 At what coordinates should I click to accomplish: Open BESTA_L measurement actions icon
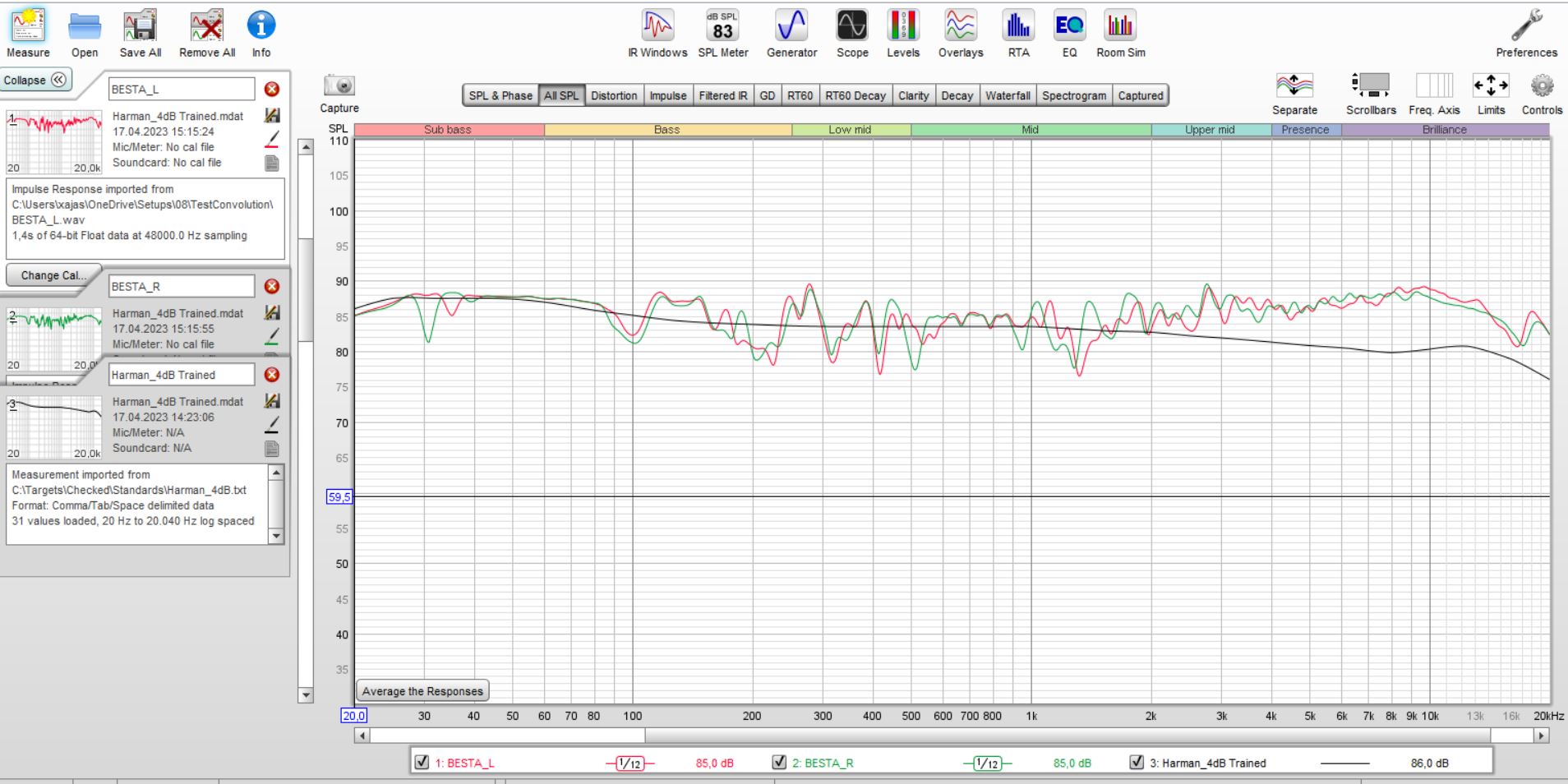point(272,116)
